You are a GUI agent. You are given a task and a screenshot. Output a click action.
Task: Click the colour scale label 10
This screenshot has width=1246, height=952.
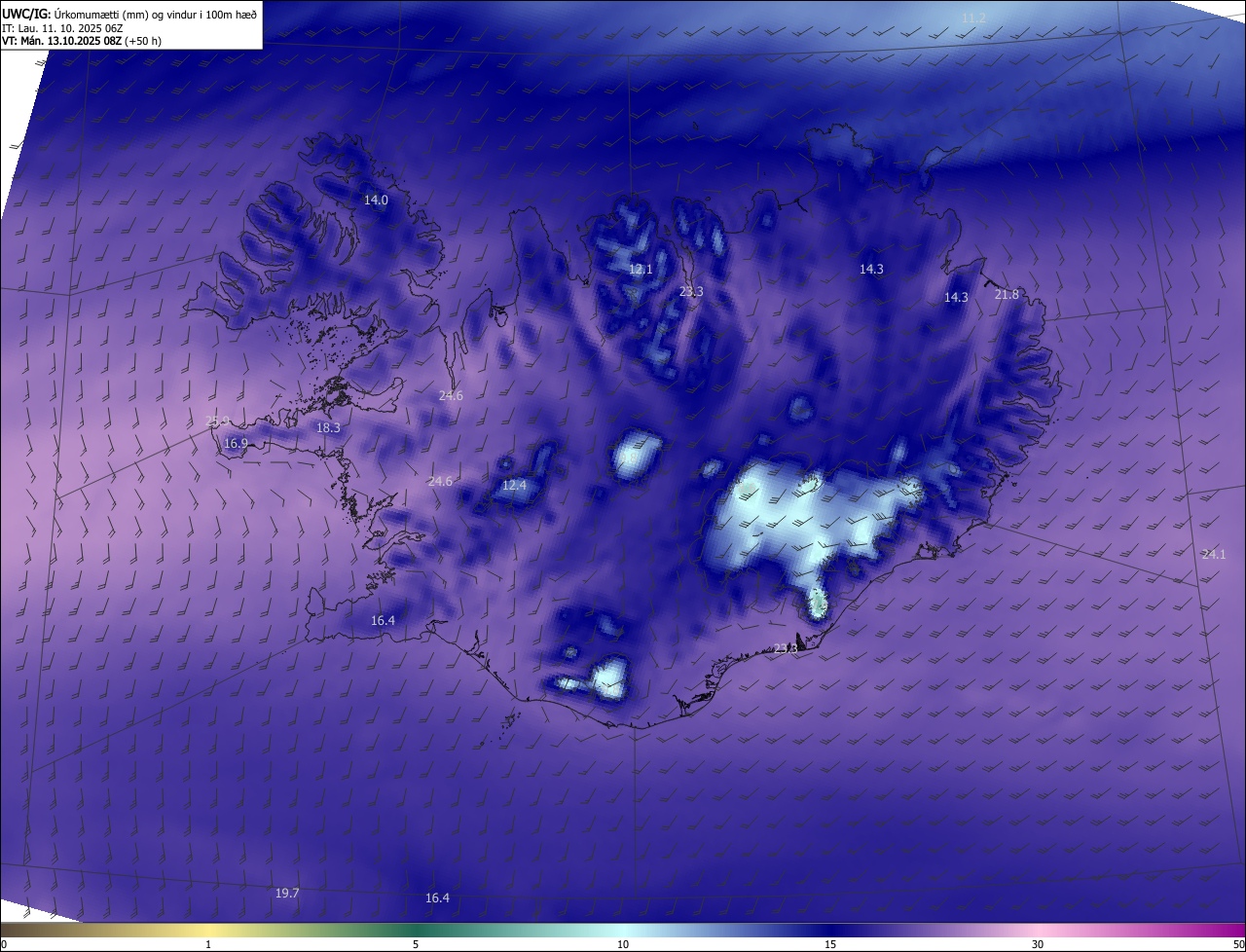(623, 944)
